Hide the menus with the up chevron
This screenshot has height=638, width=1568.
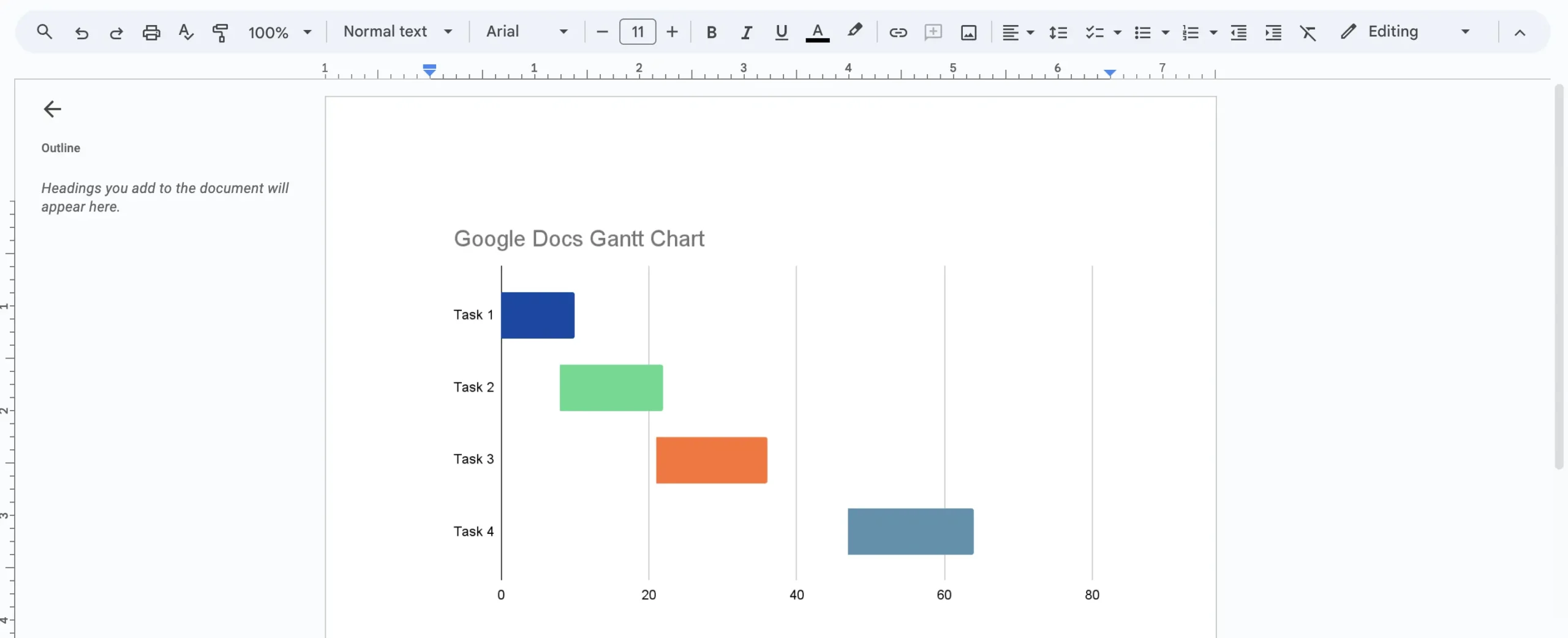click(x=1520, y=32)
